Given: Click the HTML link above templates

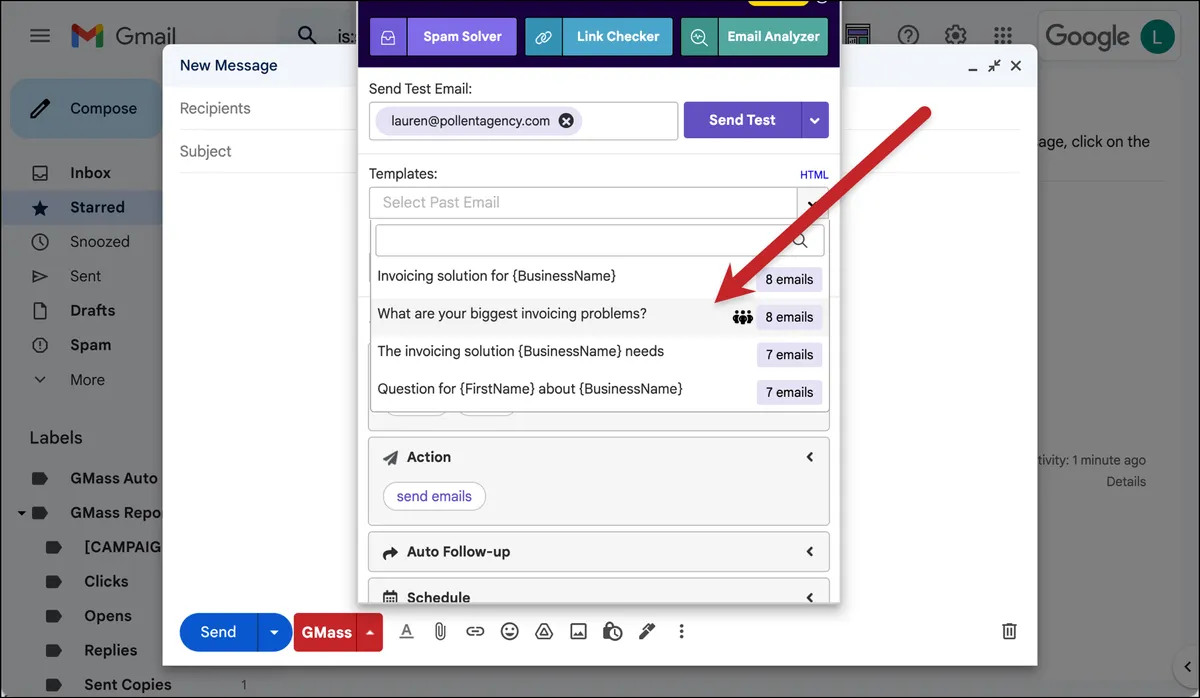Looking at the screenshot, I should 814,175.
